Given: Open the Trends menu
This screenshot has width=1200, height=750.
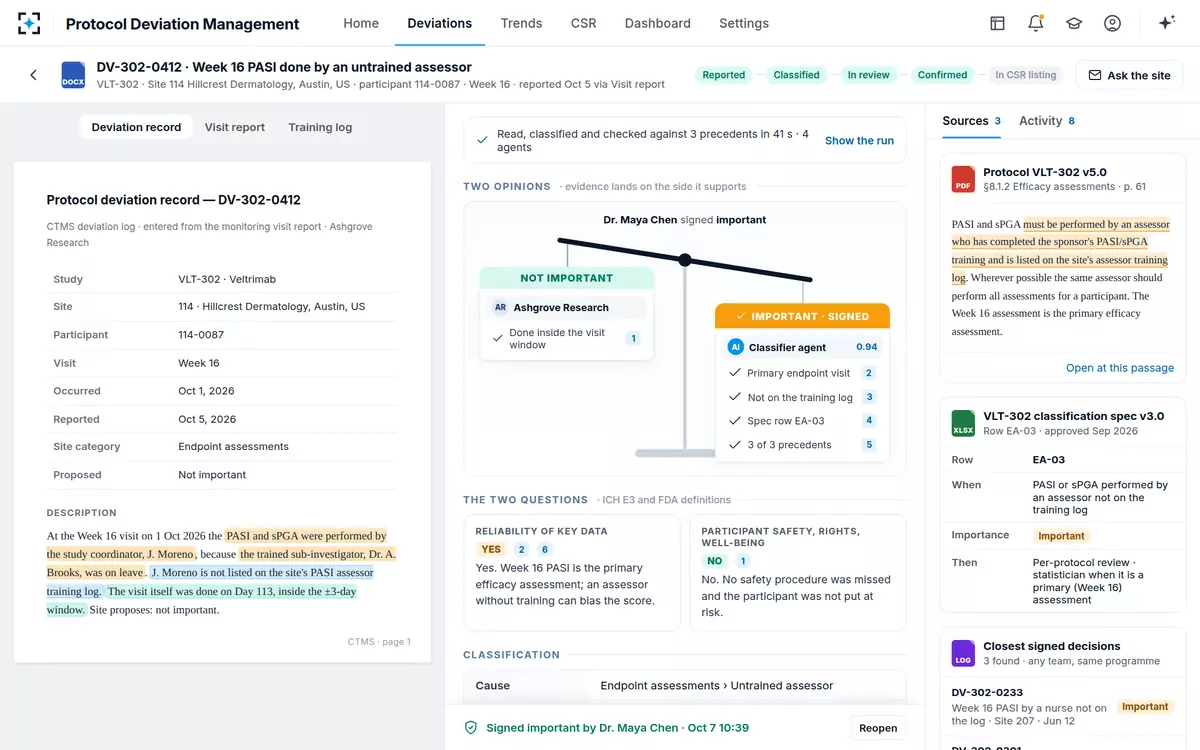Looking at the screenshot, I should pos(521,23).
